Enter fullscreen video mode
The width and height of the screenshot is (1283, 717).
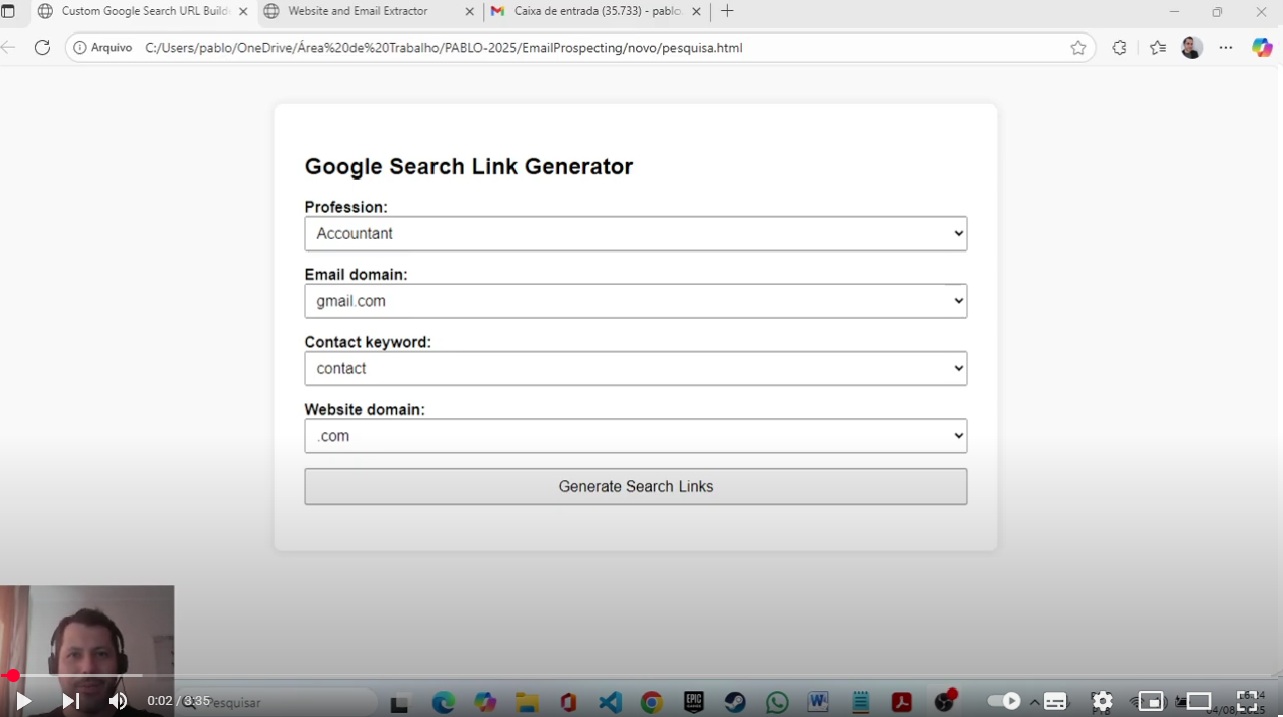(x=1247, y=701)
